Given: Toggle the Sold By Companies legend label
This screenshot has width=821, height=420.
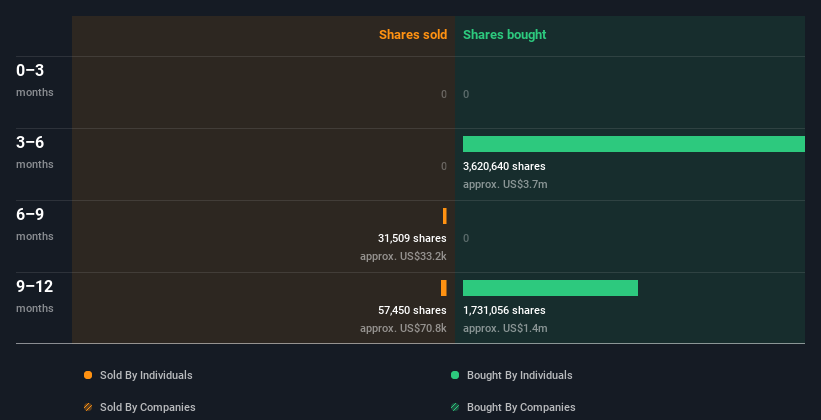Looking at the screenshot, I should [x=148, y=407].
